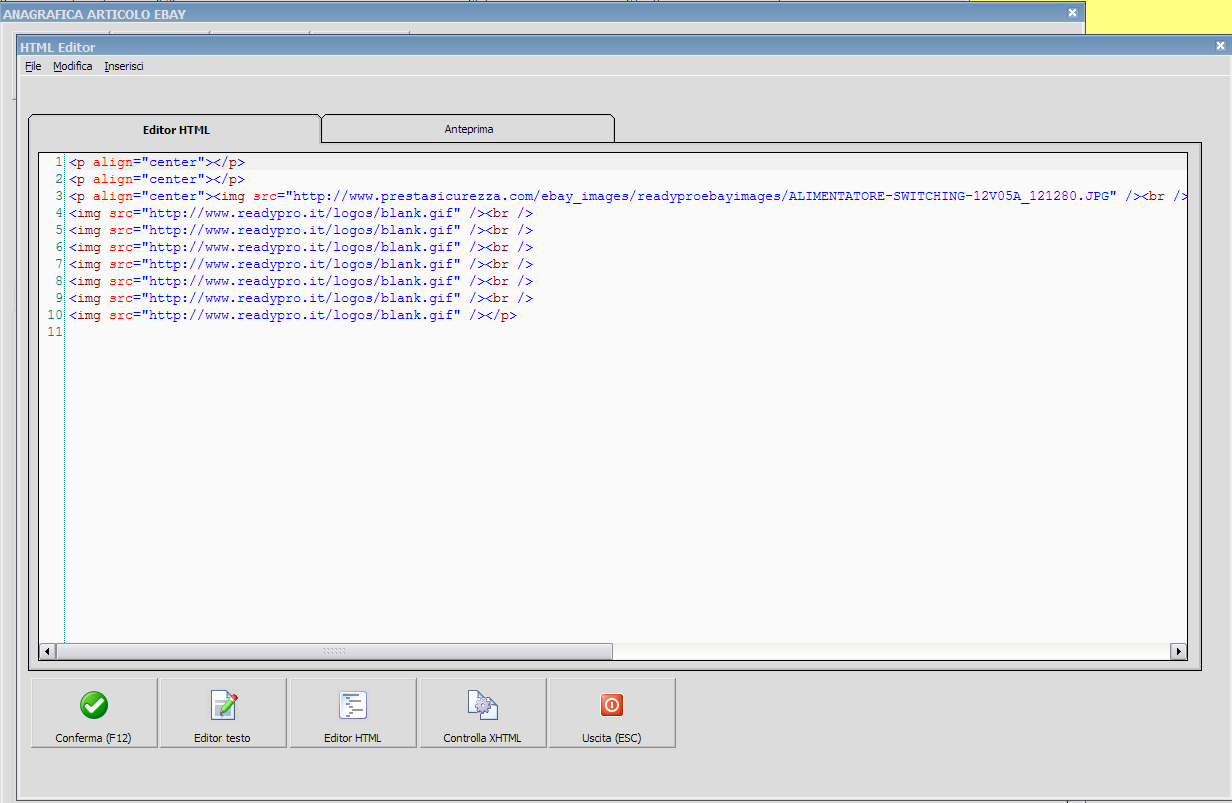Viewport: 1232px width, 803px height.
Task: Select the Editor HTML tab
Action: click(176, 130)
